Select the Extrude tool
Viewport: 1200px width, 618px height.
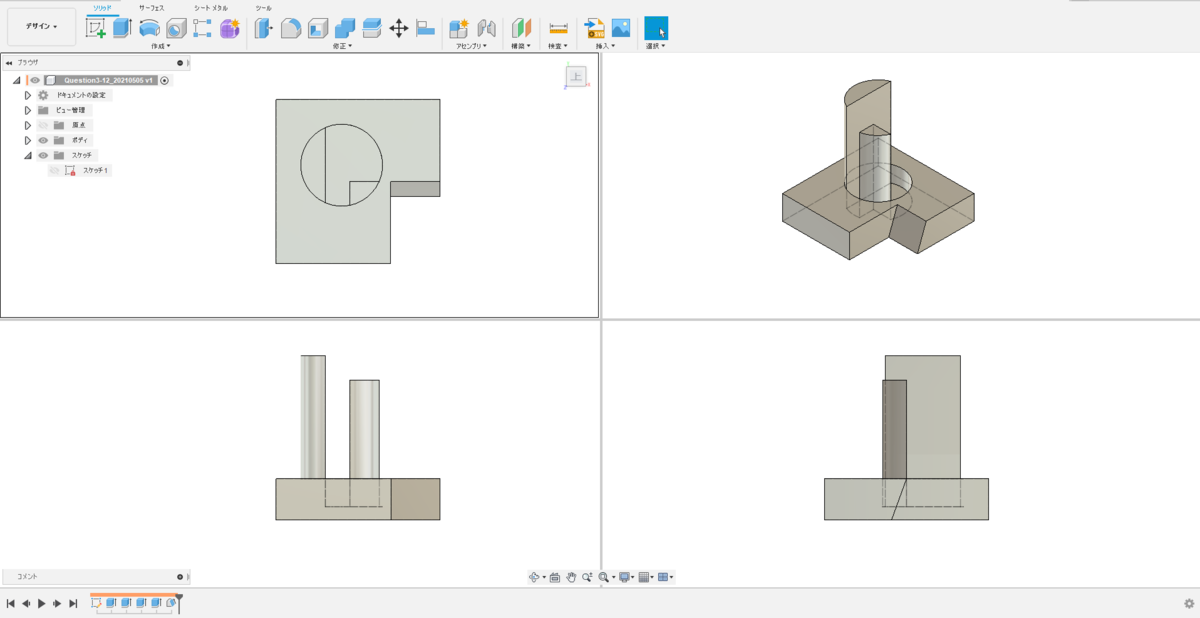[x=122, y=28]
